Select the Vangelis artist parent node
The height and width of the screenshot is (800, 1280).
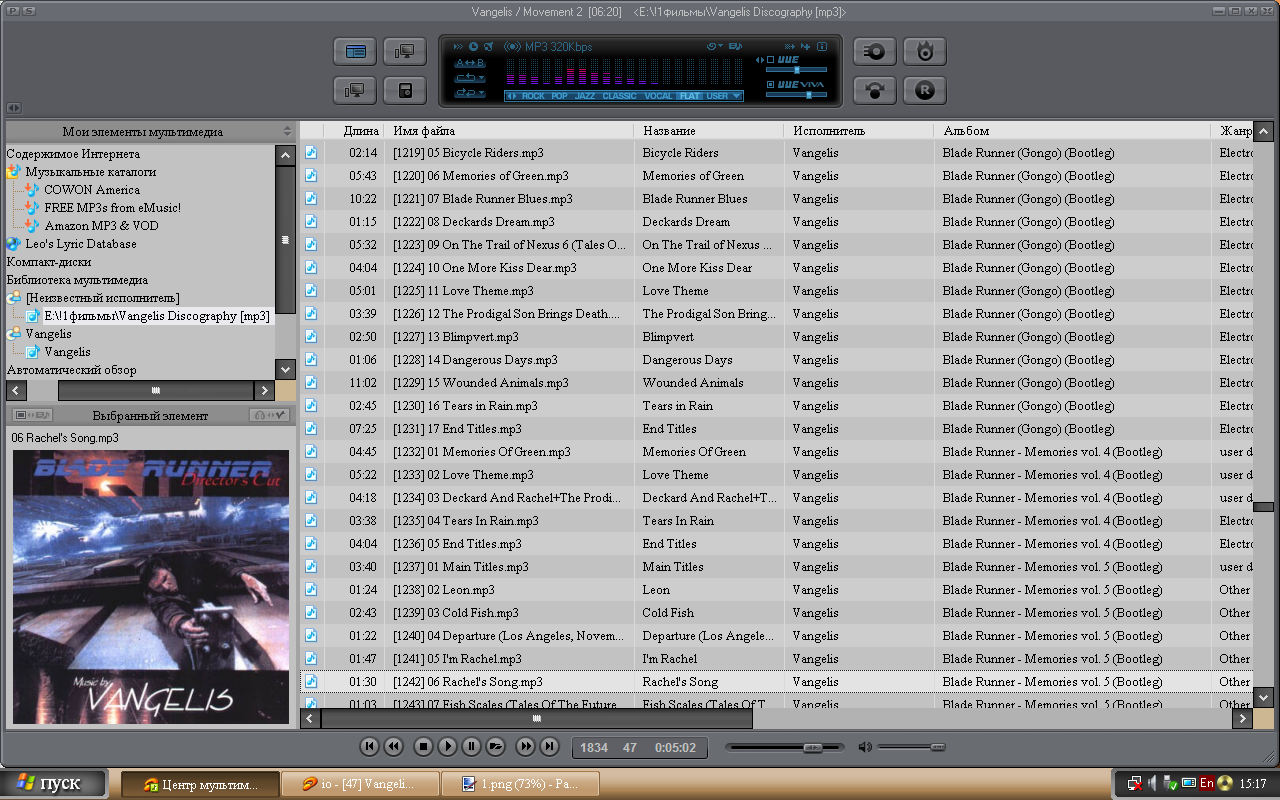48,334
